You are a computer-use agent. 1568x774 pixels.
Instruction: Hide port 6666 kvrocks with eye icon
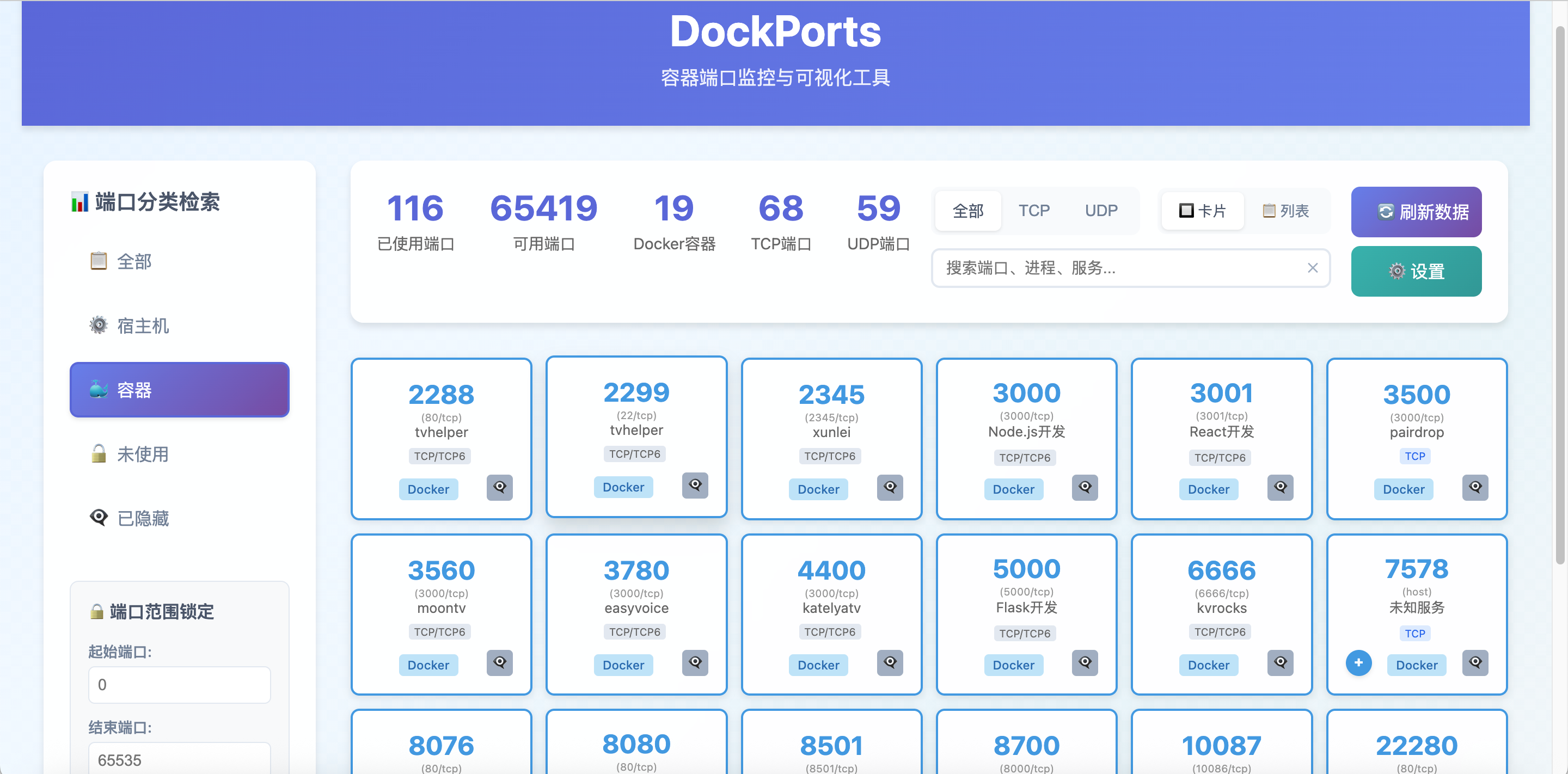tap(1279, 662)
